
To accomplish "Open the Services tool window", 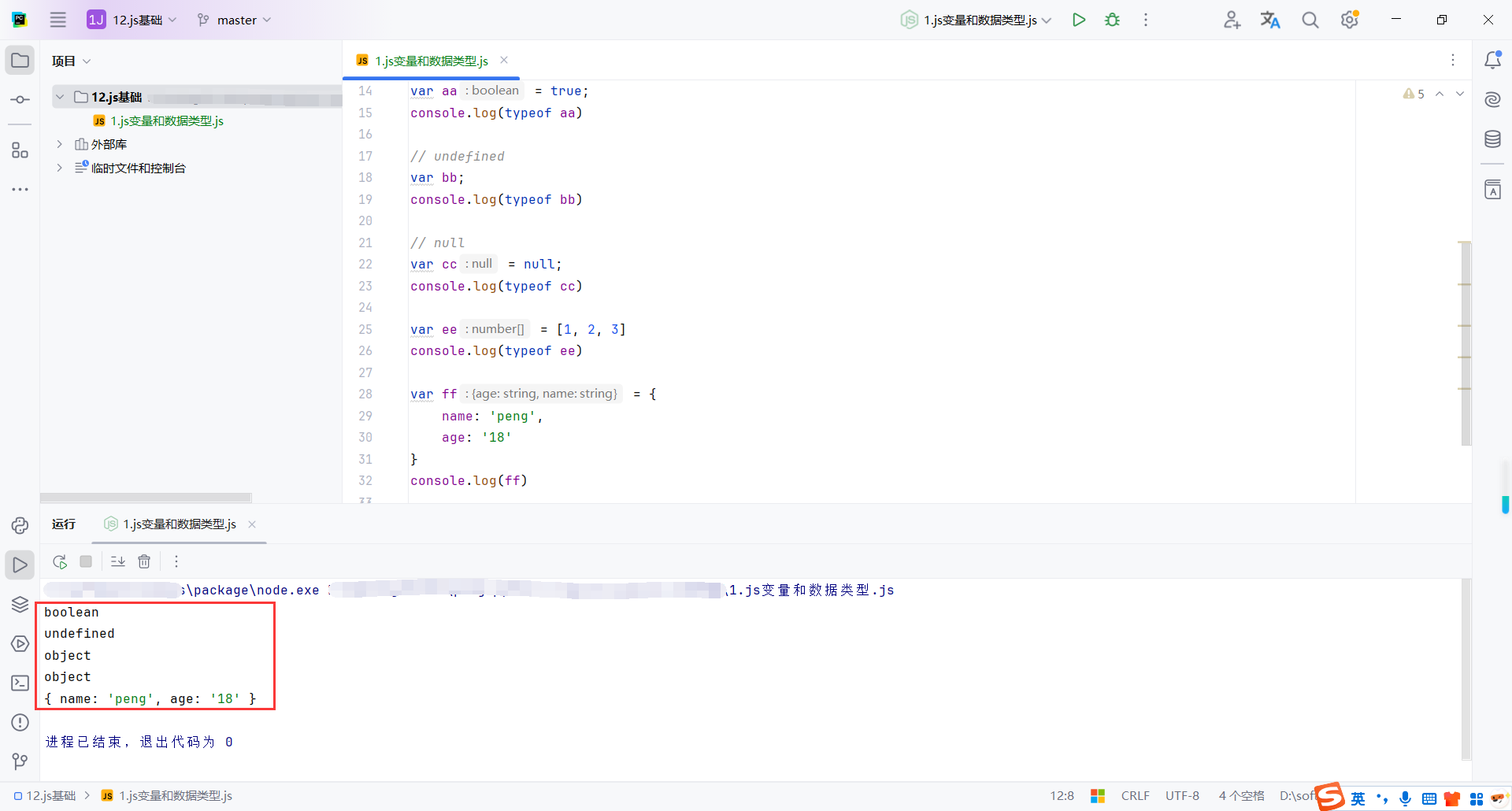I will [x=20, y=643].
